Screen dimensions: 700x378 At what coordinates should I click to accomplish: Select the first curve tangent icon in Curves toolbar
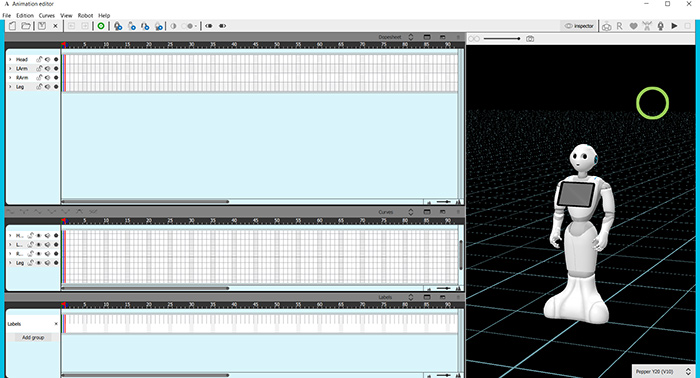[x=10, y=212]
